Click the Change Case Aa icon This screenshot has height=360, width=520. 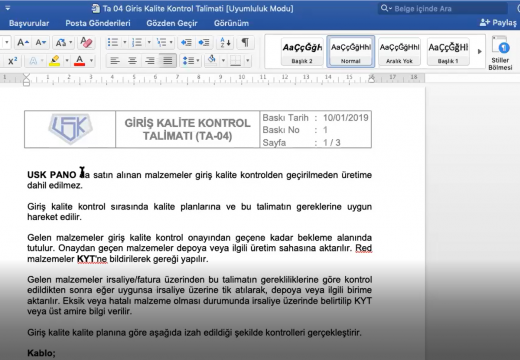(x=61, y=43)
